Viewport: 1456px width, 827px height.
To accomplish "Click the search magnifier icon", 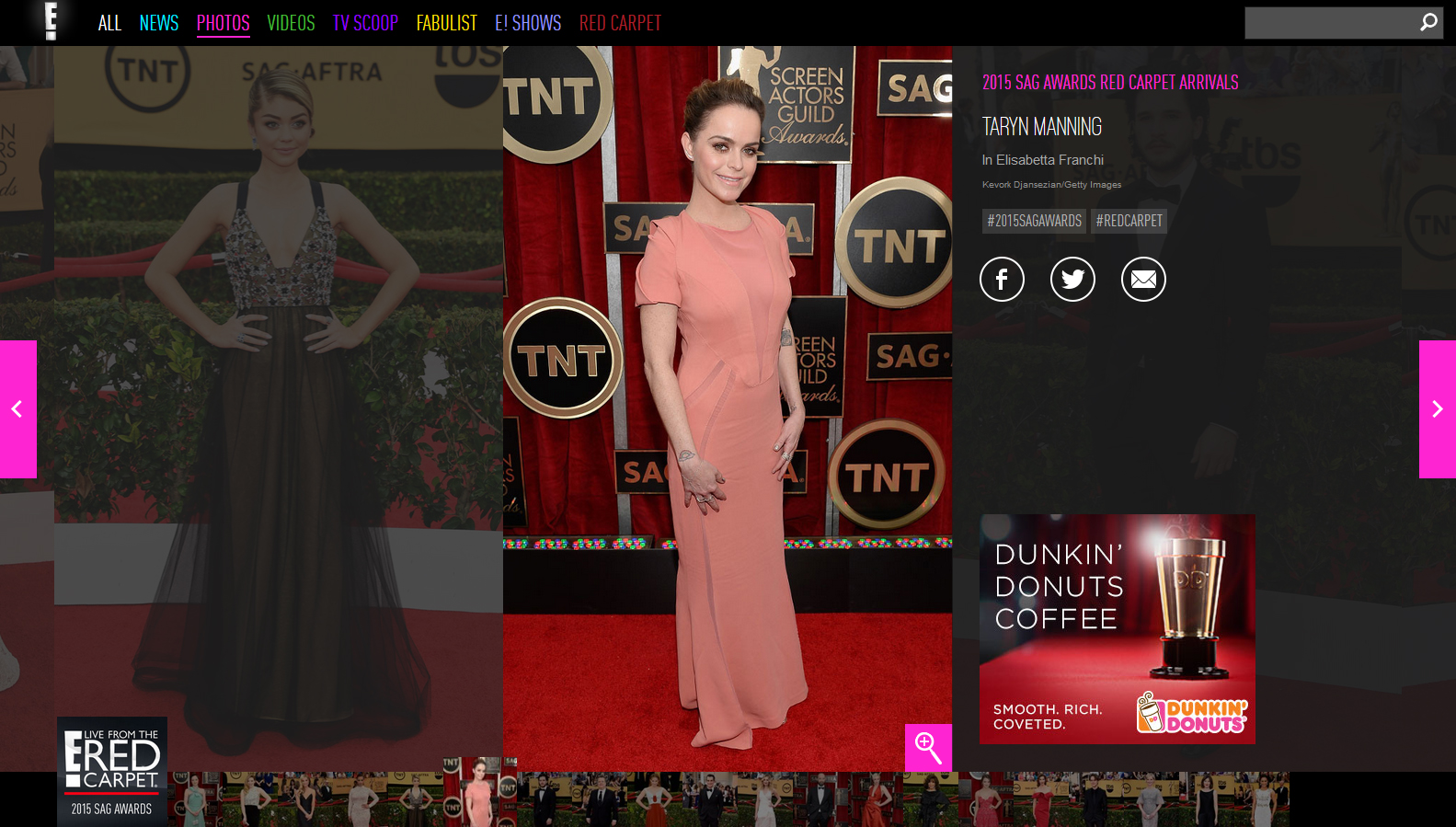I will [1427, 22].
